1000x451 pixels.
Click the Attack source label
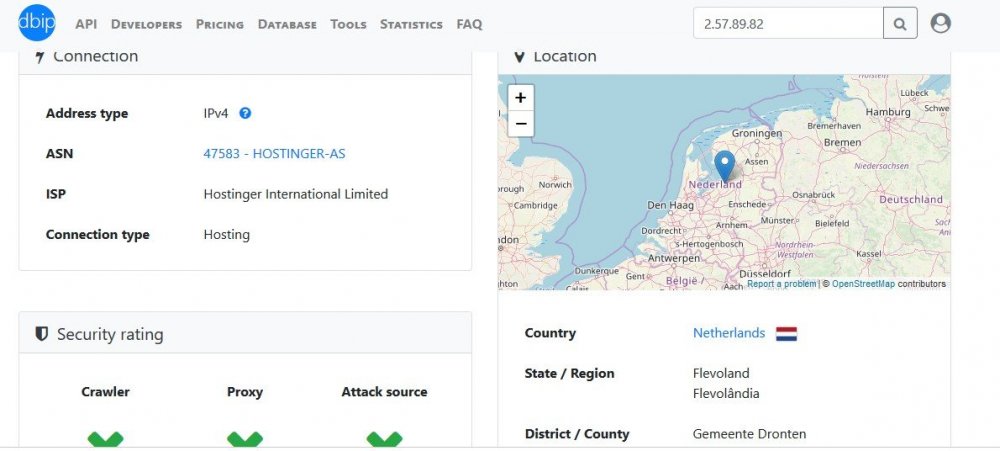pyautogui.click(x=385, y=392)
